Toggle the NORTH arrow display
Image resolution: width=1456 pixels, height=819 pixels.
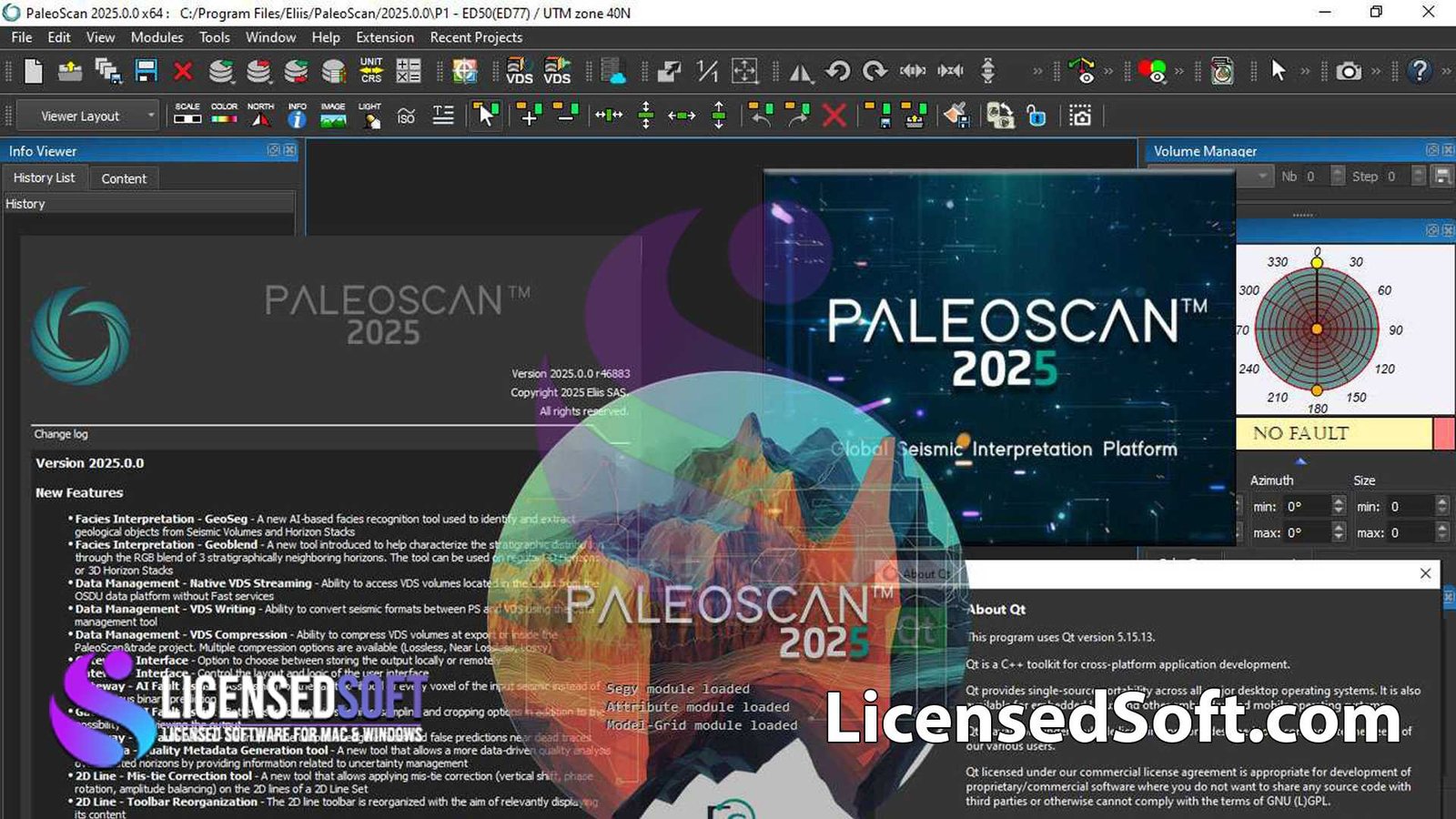pyautogui.click(x=260, y=115)
